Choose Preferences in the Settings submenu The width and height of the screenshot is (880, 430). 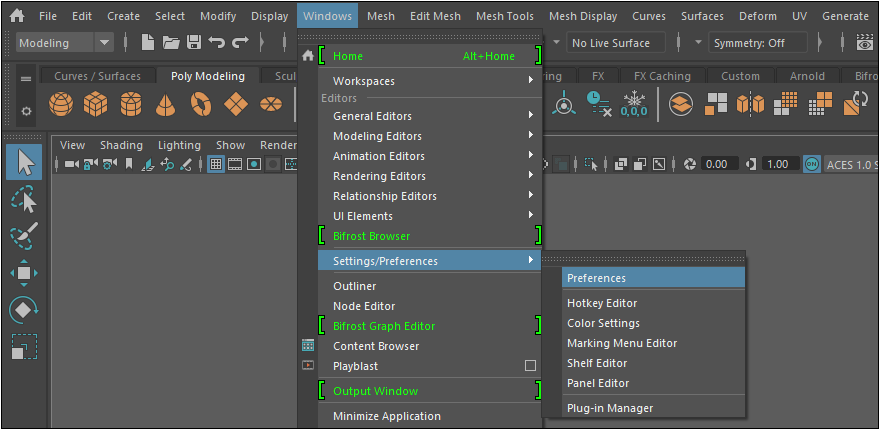(653, 278)
